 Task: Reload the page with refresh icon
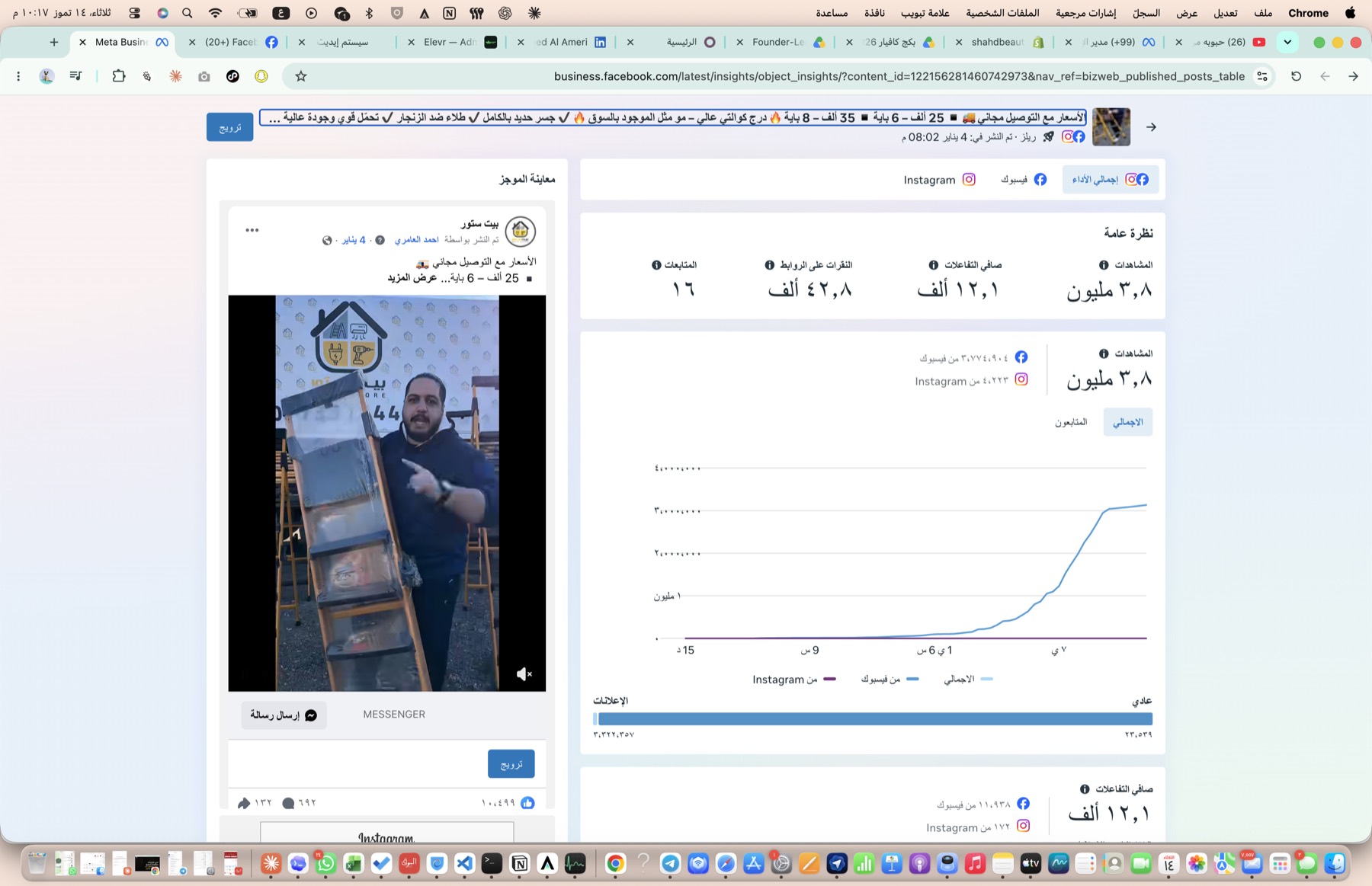point(1296,76)
